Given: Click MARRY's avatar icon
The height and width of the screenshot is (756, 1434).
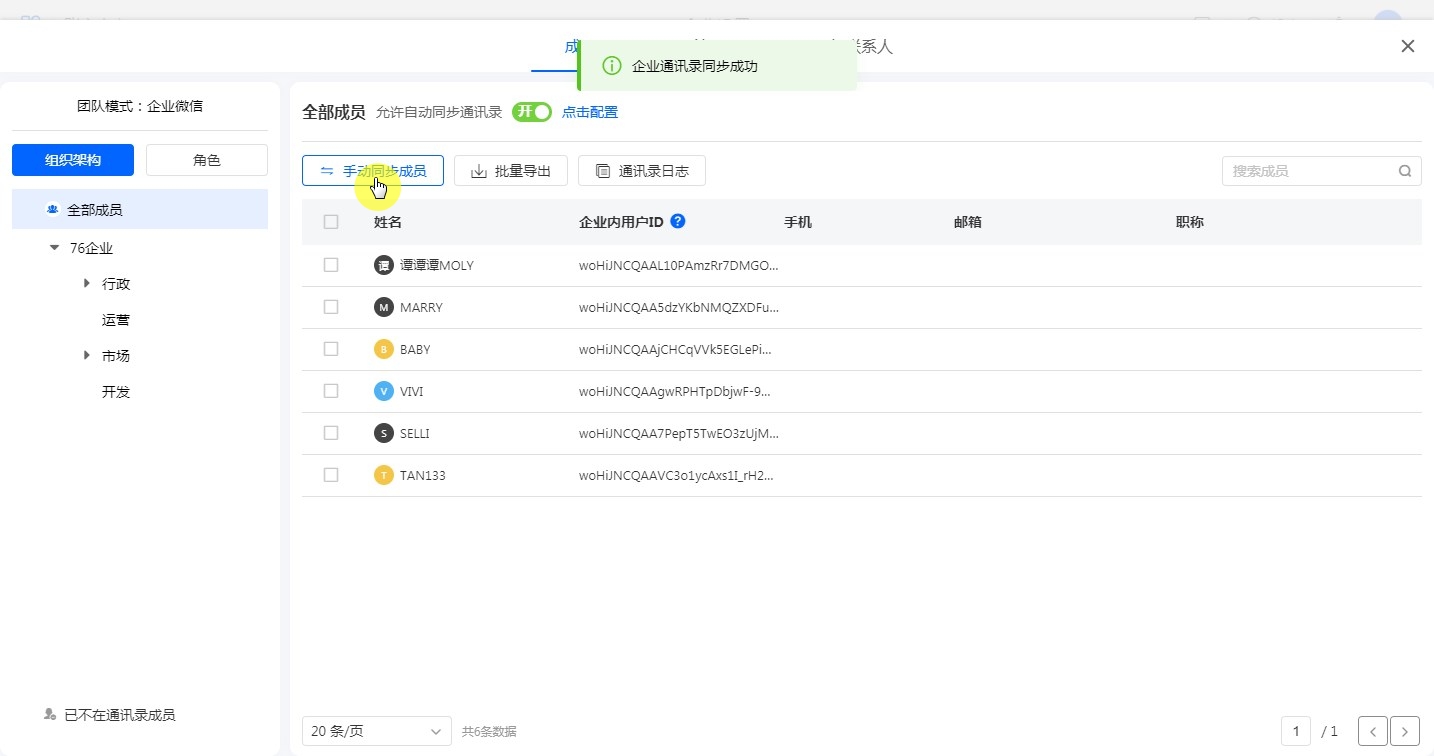Looking at the screenshot, I should coord(383,307).
